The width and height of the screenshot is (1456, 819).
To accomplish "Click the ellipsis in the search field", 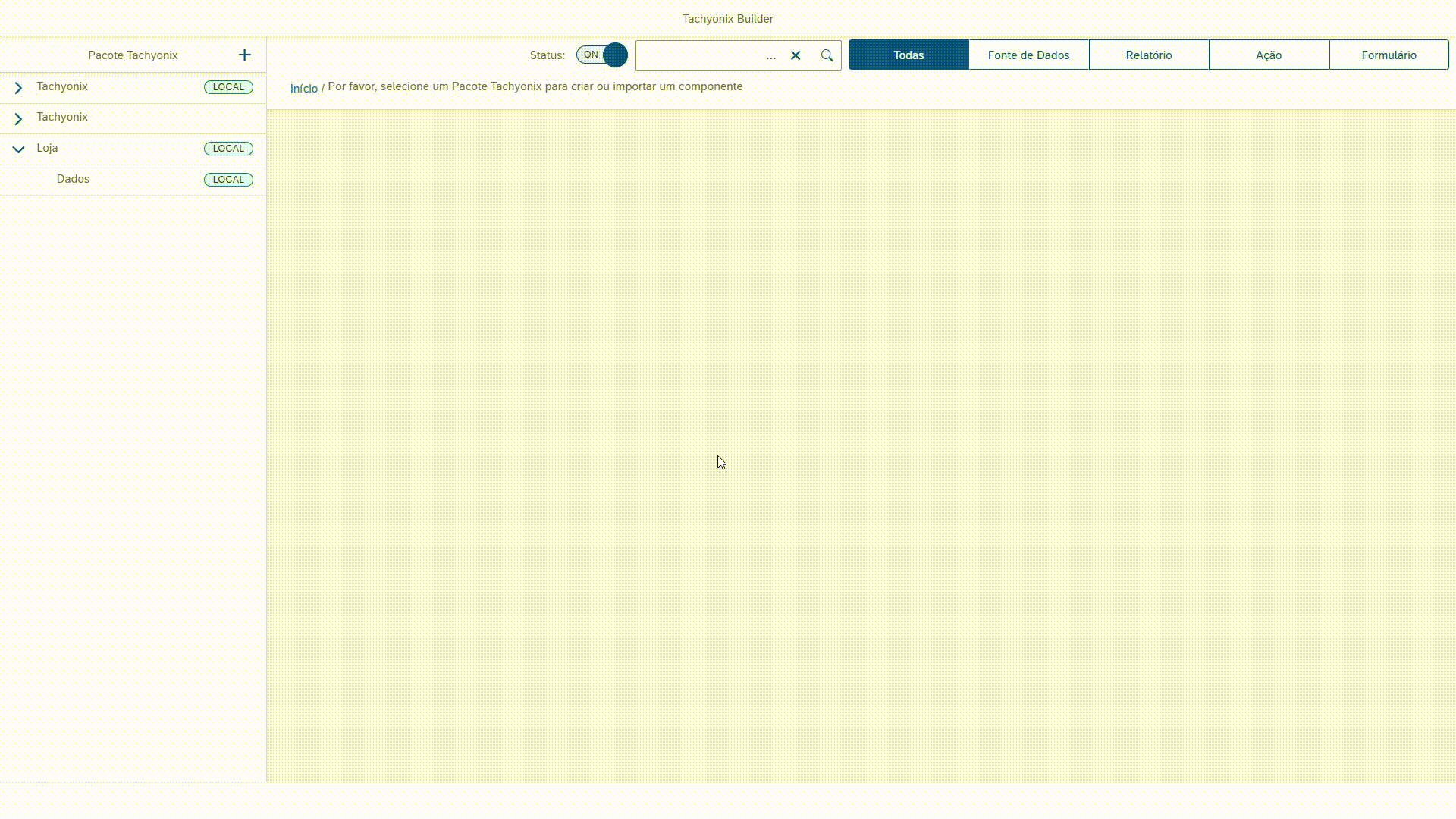I will pyautogui.click(x=770, y=56).
